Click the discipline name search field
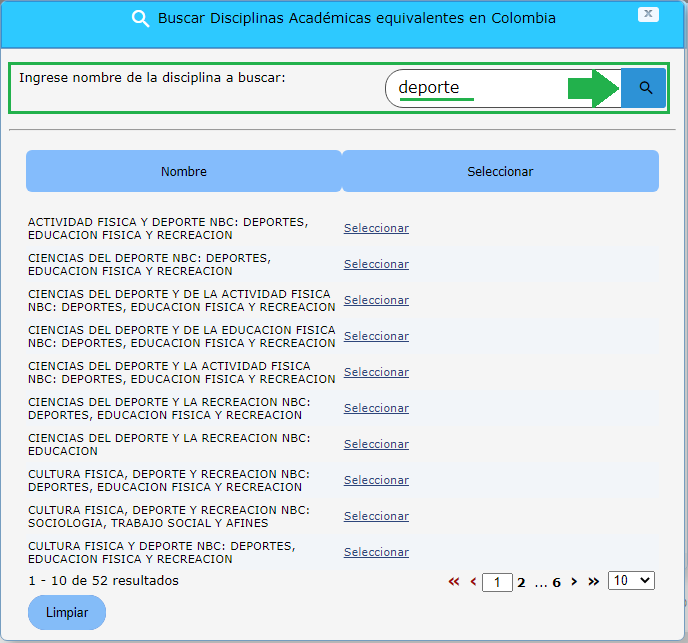The image size is (688, 643). point(500,88)
